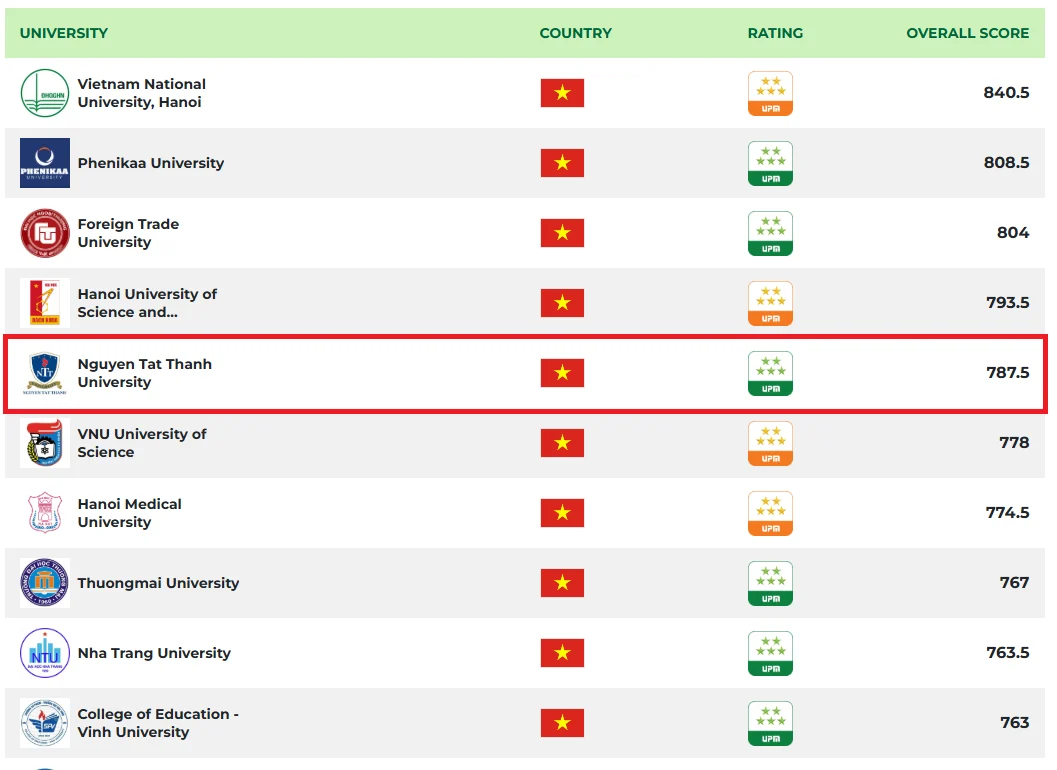Click the overall score 840.5

pos(1006,92)
